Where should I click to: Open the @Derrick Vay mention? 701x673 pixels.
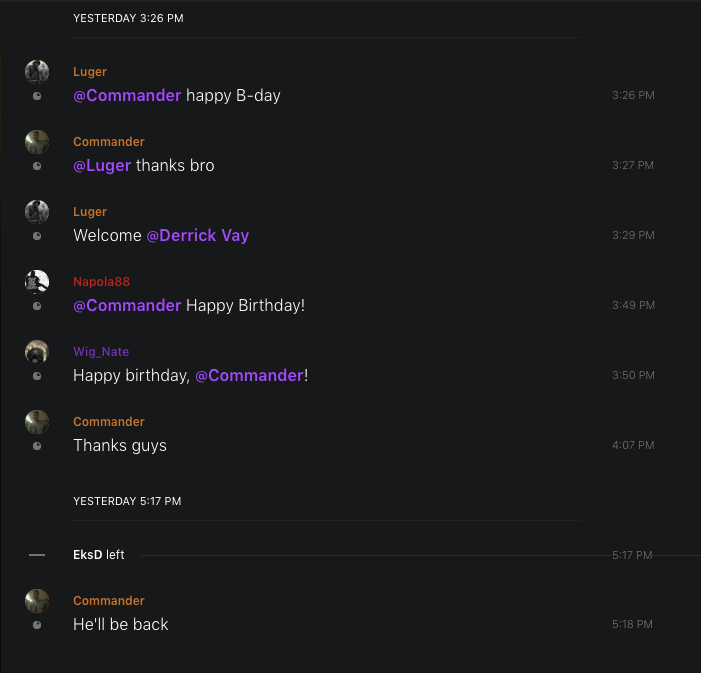198,236
